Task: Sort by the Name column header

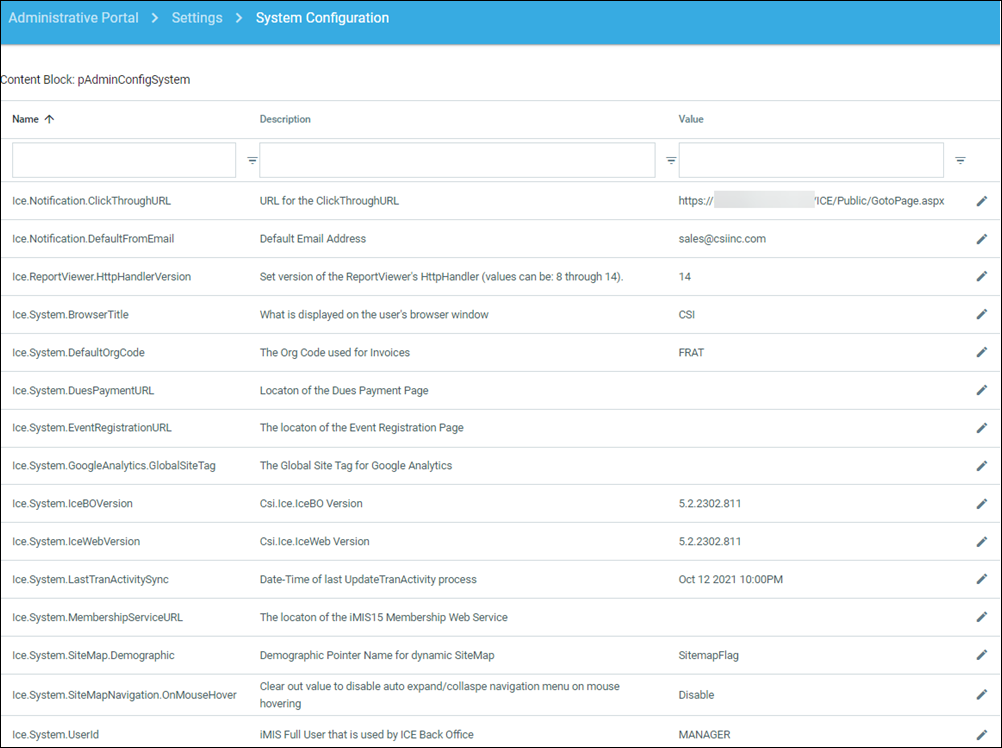Action: [x=27, y=119]
